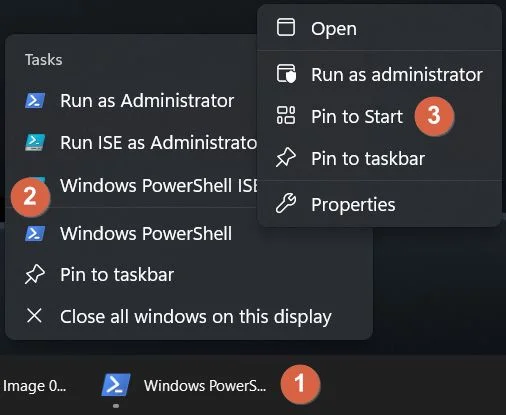Click the Windows PowerShell taskbar icon
506x415 pixels.
click(116, 385)
